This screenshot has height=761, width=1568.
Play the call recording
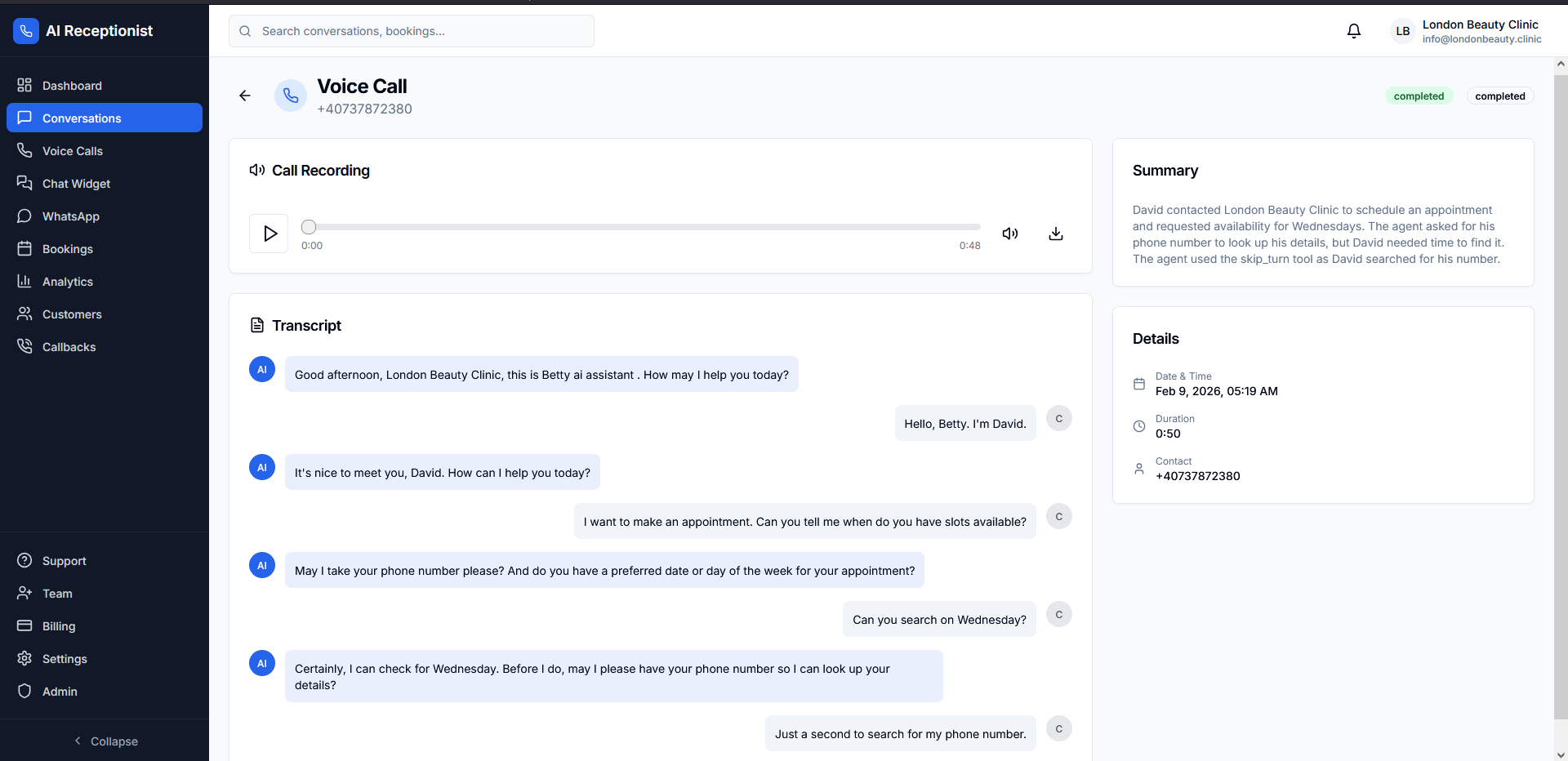coord(269,234)
